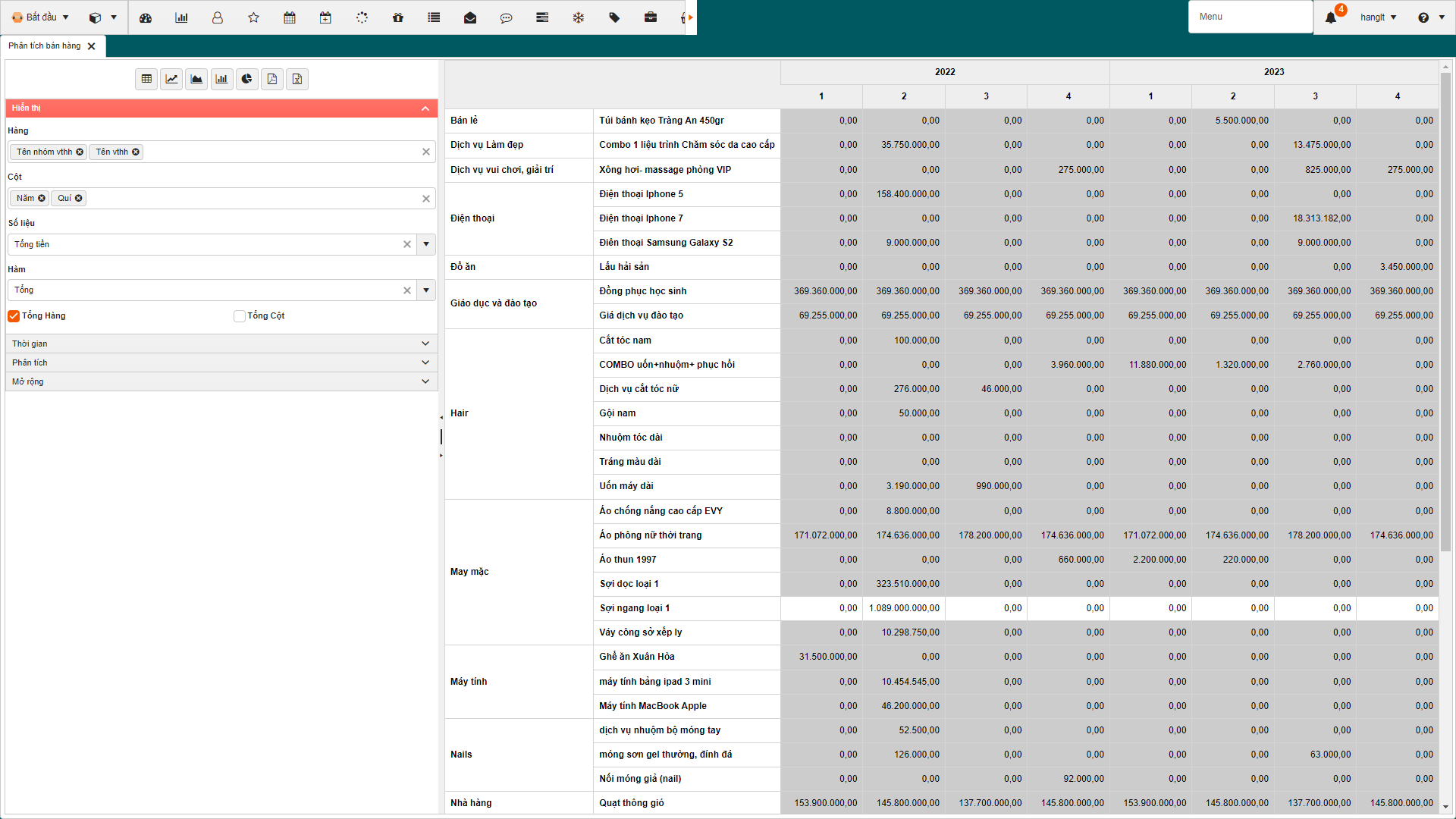
Task: Export report to Excel
Action: 297,79
